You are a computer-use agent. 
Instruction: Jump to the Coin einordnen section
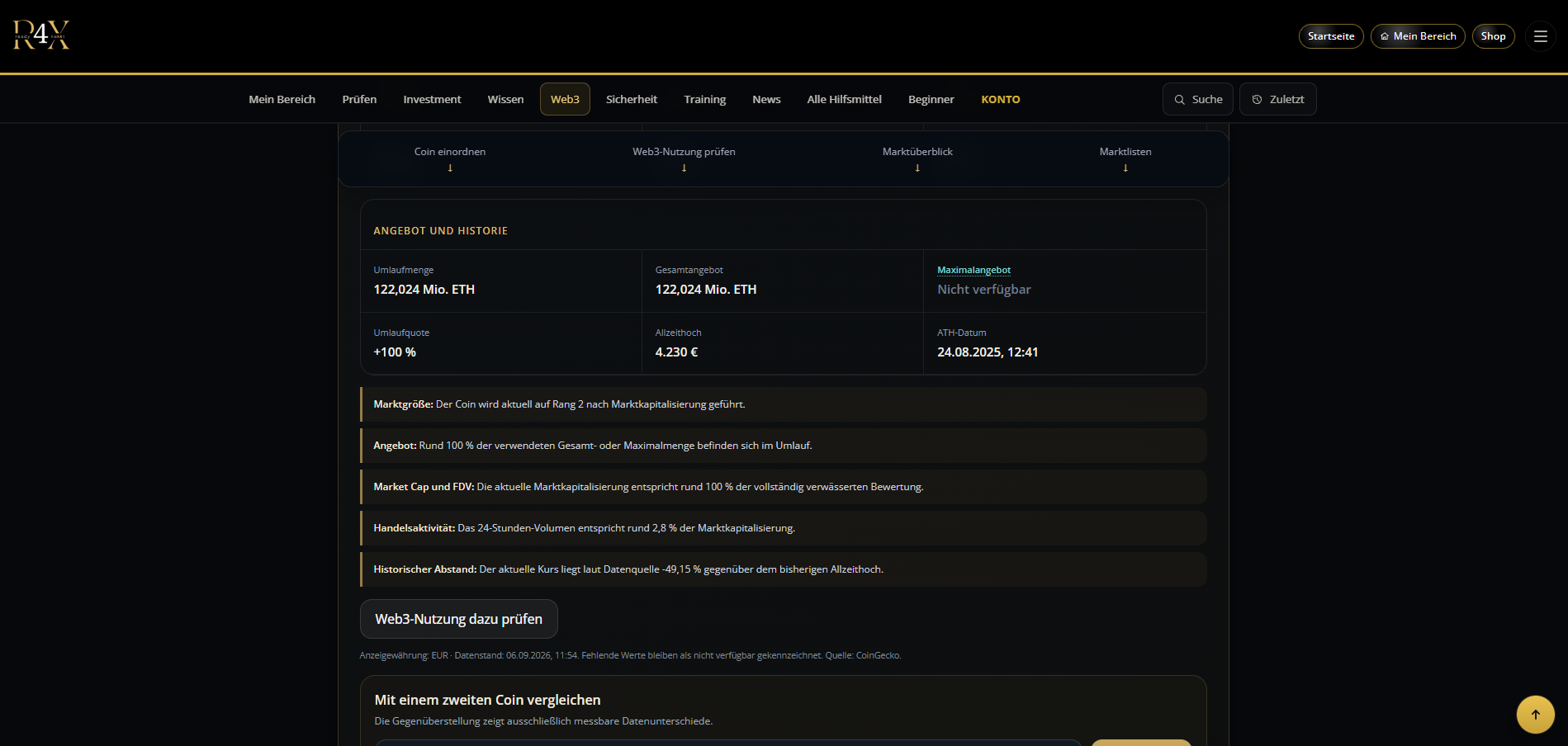pyautogui.click(x=450, y=152)
